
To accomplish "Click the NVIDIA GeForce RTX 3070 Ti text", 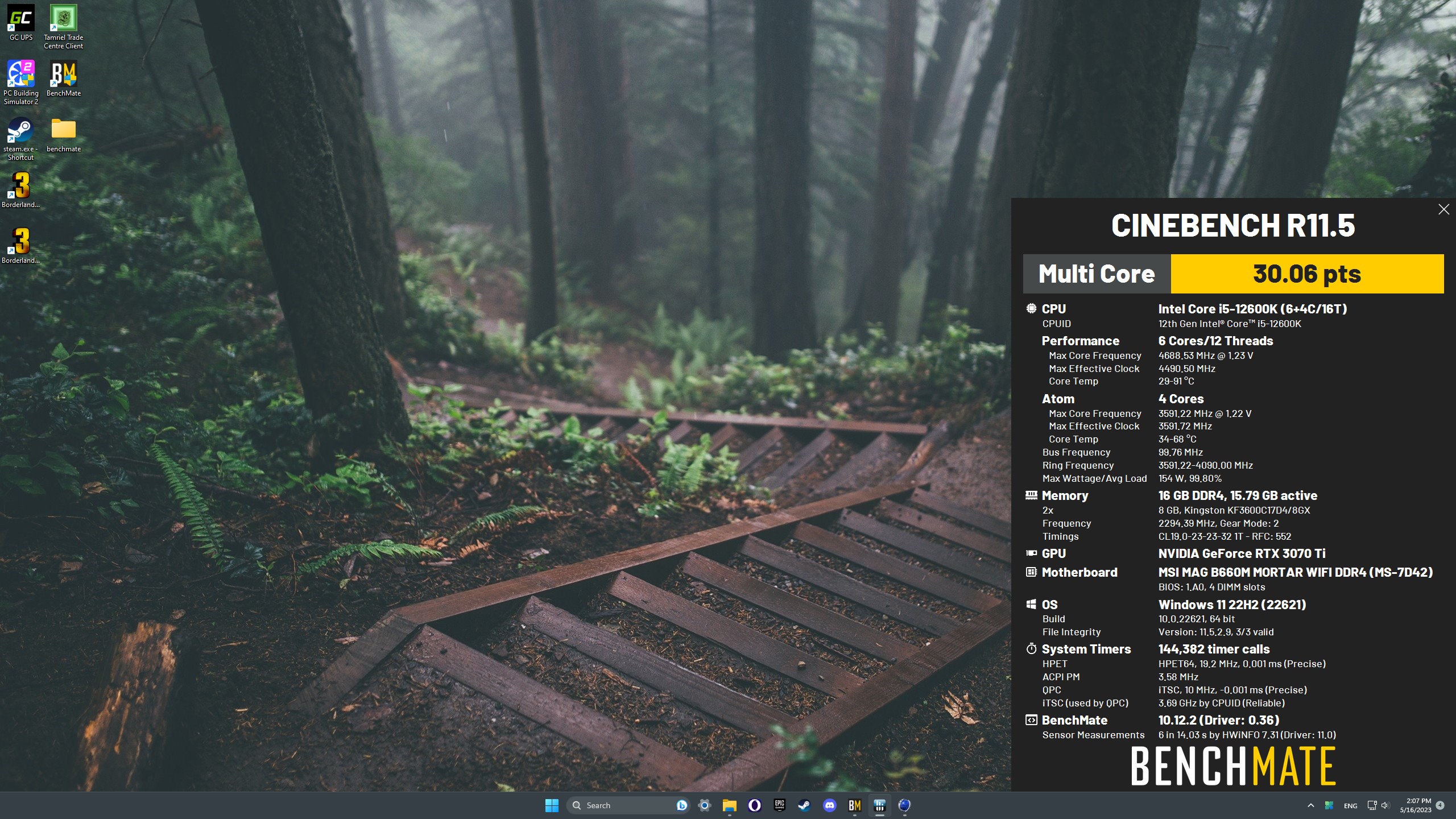I will point(1242,553).
